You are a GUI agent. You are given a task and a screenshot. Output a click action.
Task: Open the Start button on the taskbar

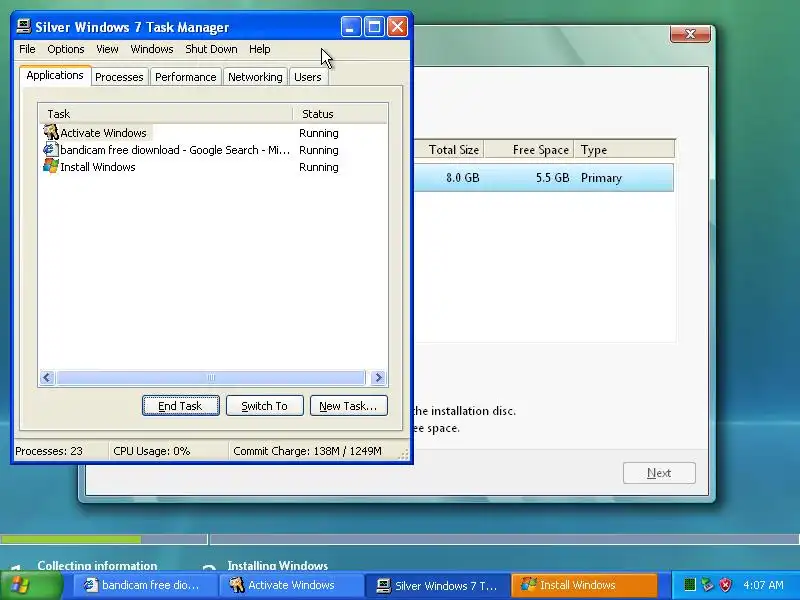pyautogui.click(x=32, y=585)
